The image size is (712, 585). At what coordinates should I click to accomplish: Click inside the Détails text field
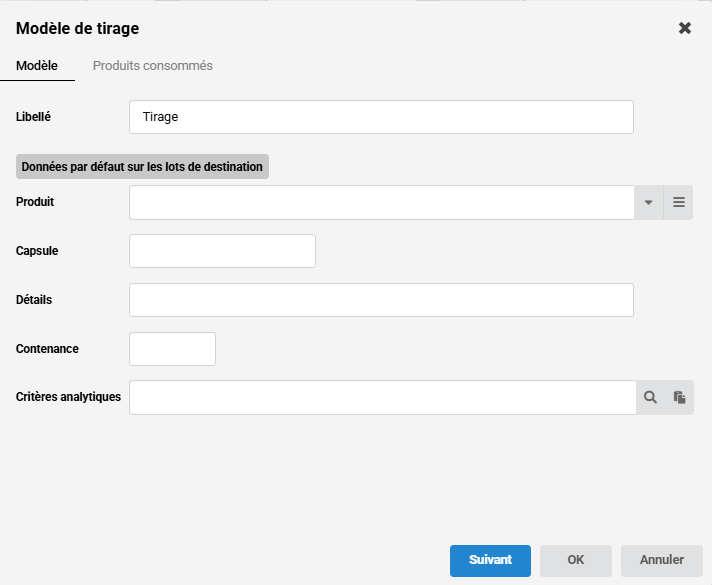(x=381, y=300)
